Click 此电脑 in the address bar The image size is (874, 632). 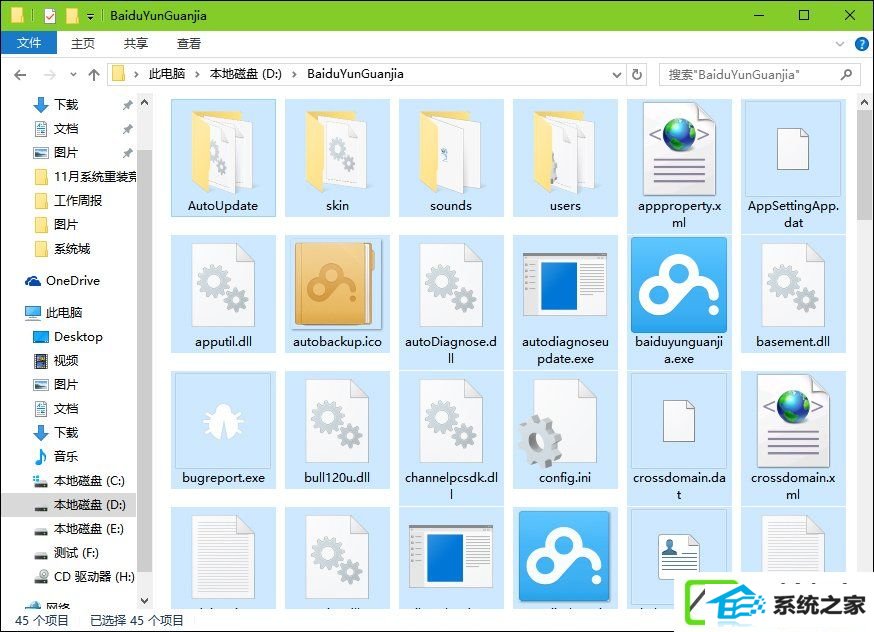tap(167, 74)
